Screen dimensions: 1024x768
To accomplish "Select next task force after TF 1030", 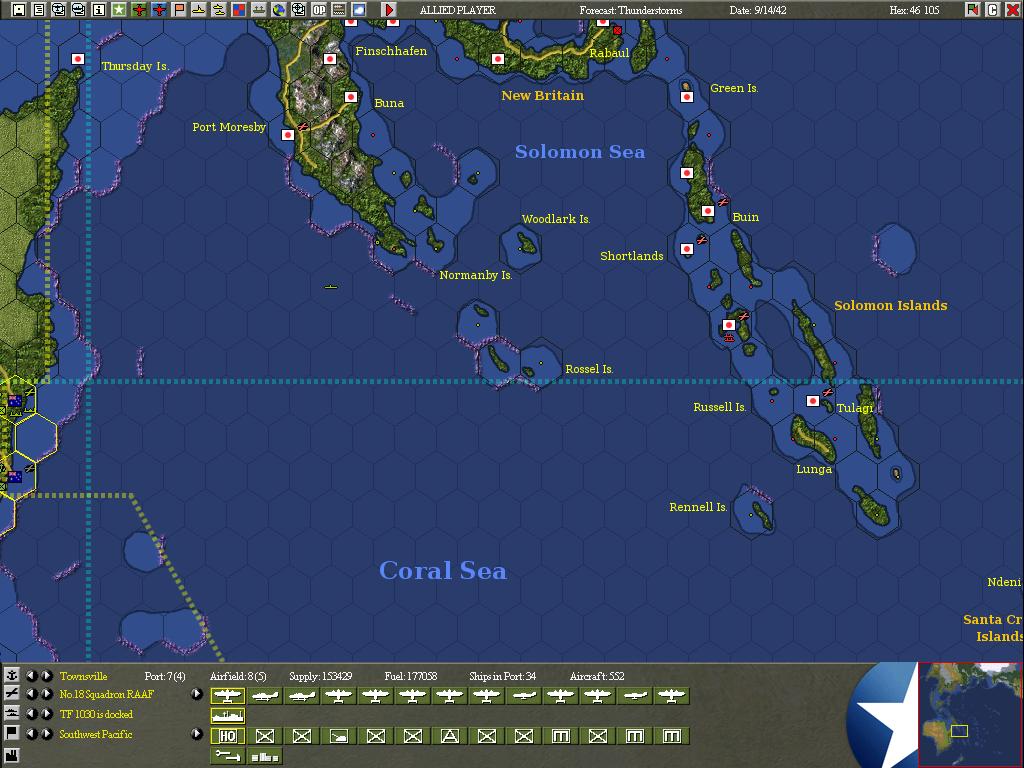I will (x=46, y=714).
